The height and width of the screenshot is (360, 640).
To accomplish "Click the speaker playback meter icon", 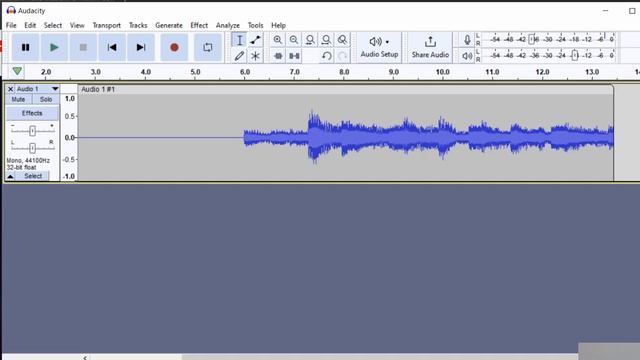I will pos(467,56).
